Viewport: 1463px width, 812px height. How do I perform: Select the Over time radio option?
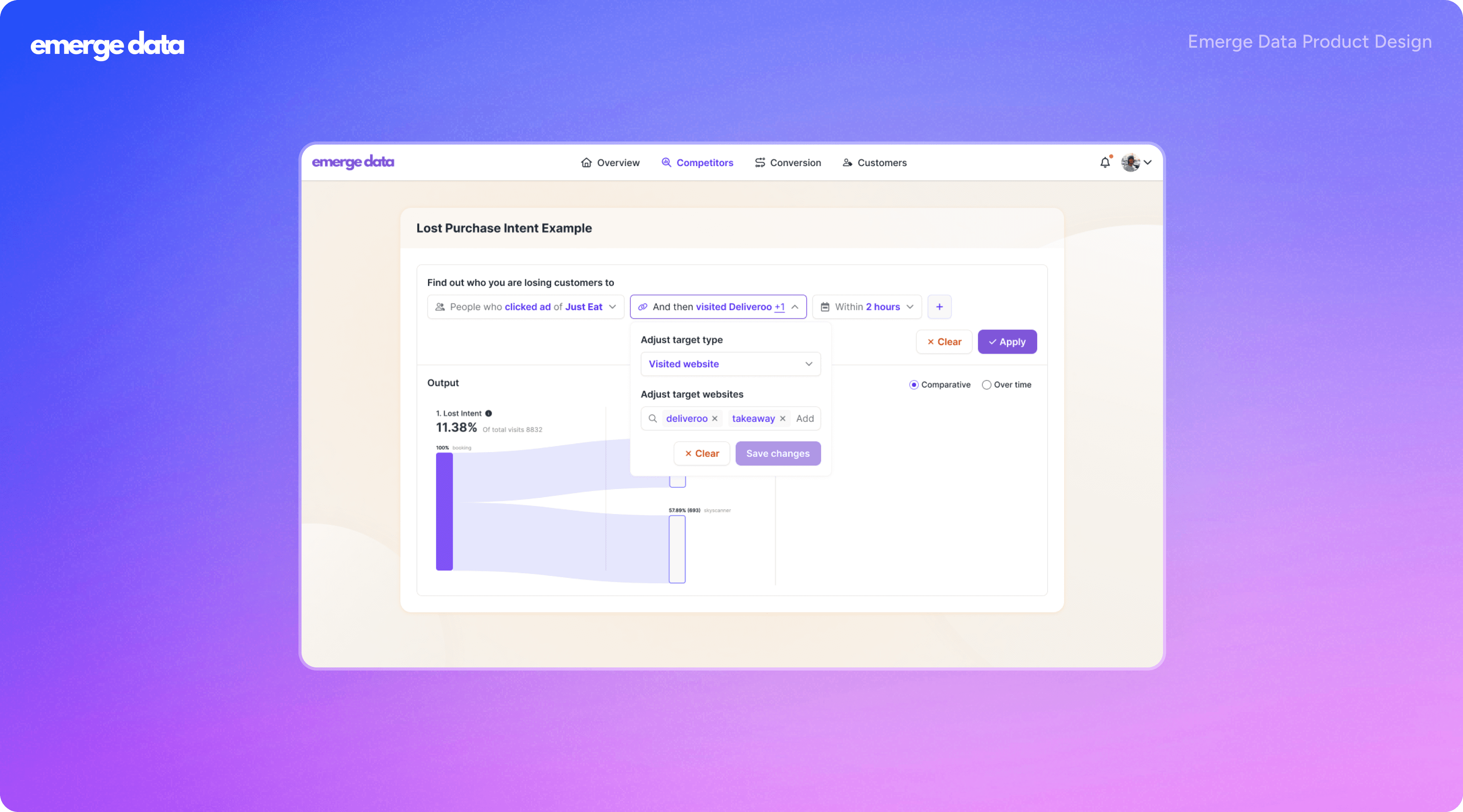986,385
